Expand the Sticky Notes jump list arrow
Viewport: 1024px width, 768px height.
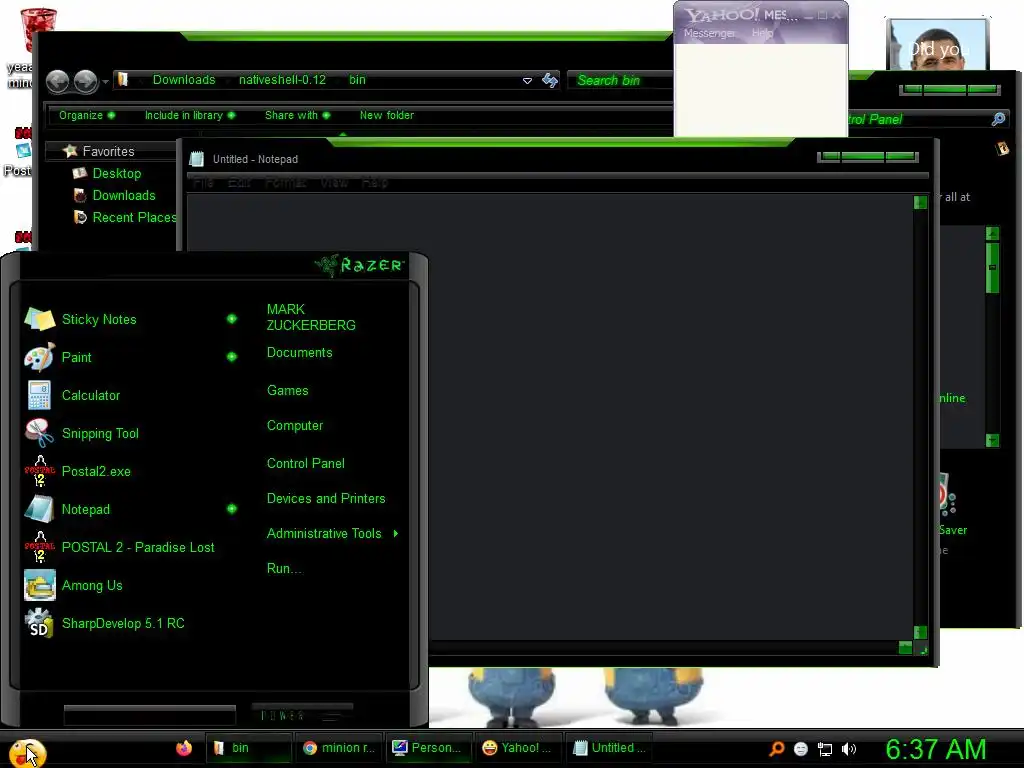[x=232, y=319]
